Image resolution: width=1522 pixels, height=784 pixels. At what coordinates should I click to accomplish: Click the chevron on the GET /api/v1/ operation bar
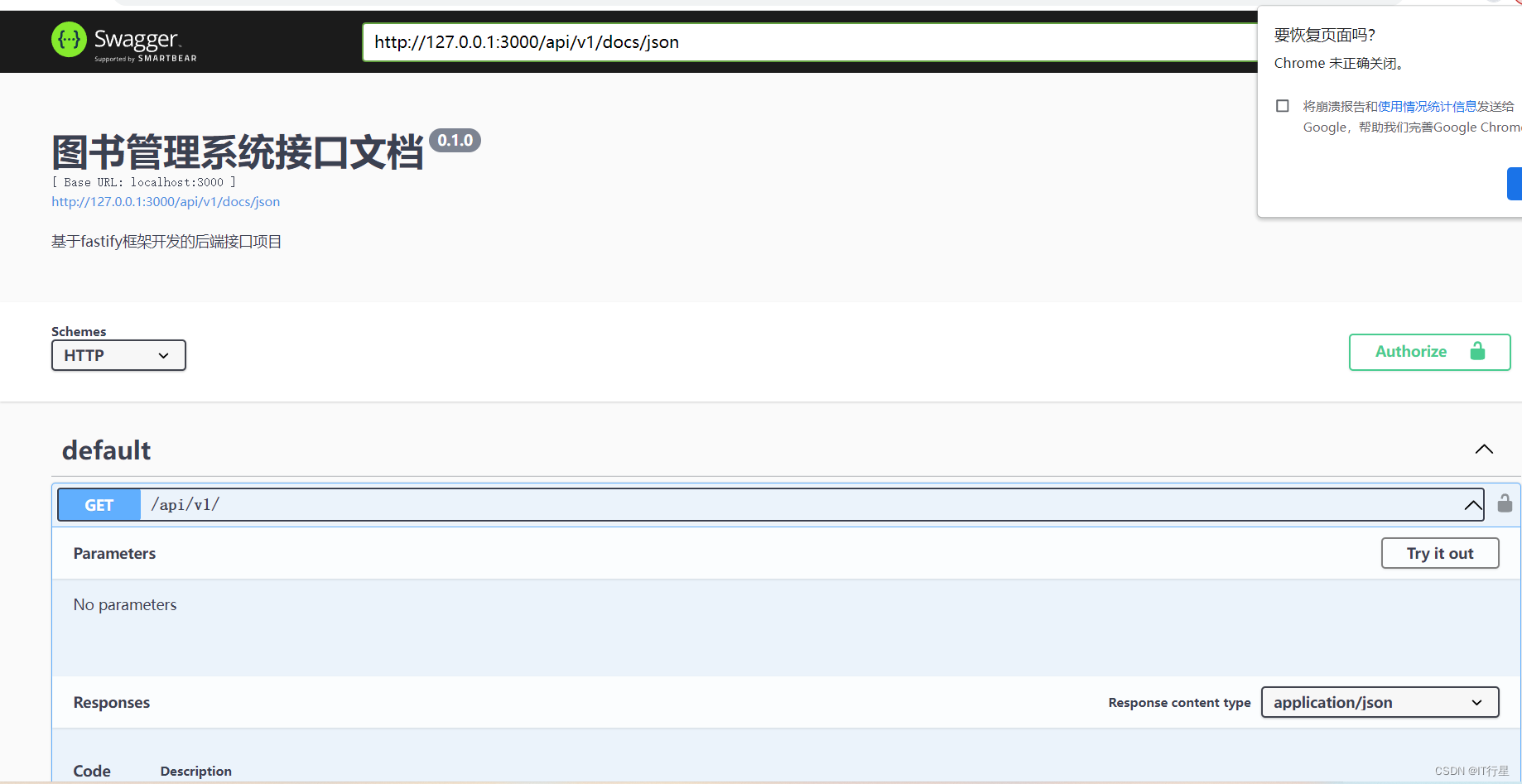coord(1472,505)
